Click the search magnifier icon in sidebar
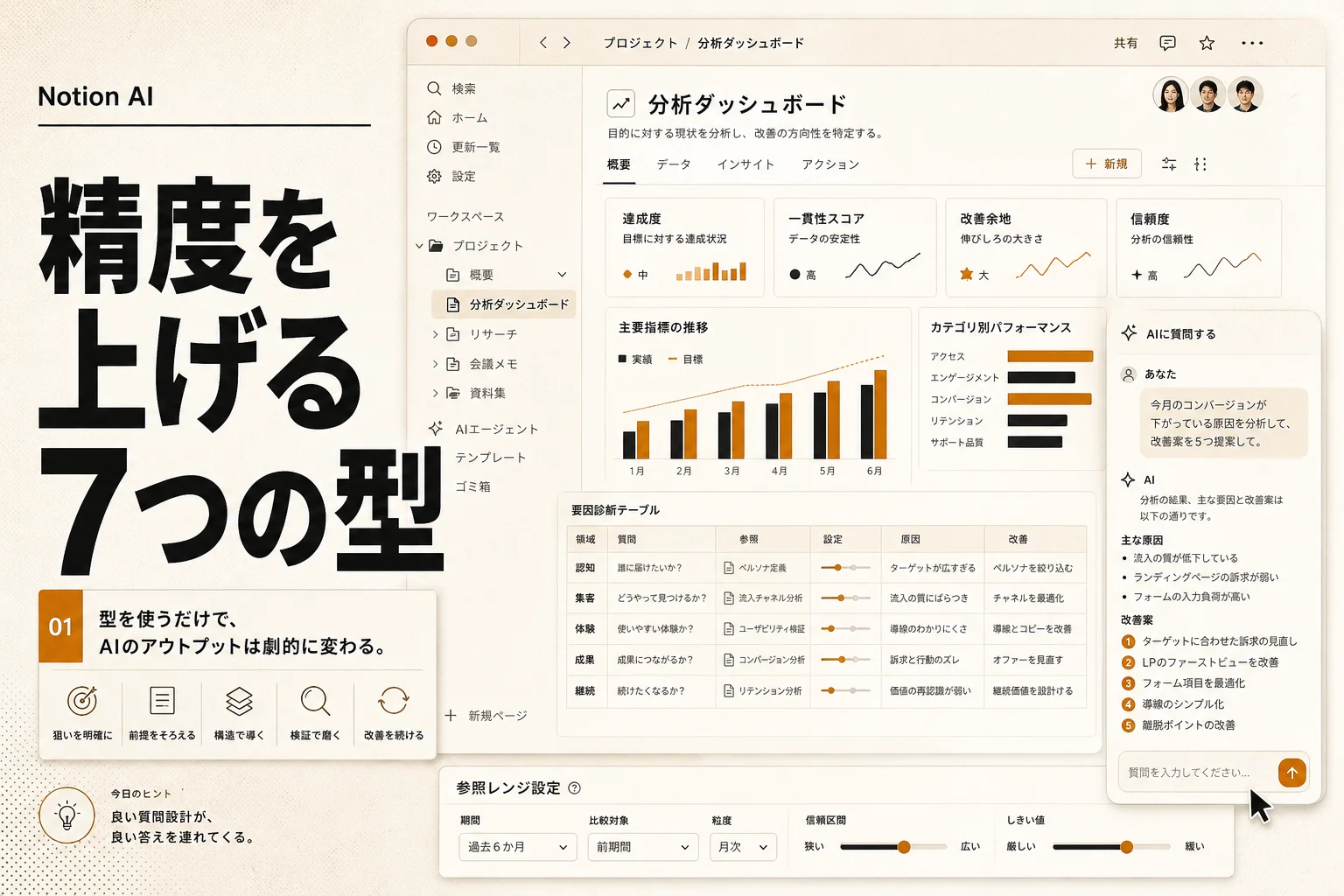 tap(434, 88)
